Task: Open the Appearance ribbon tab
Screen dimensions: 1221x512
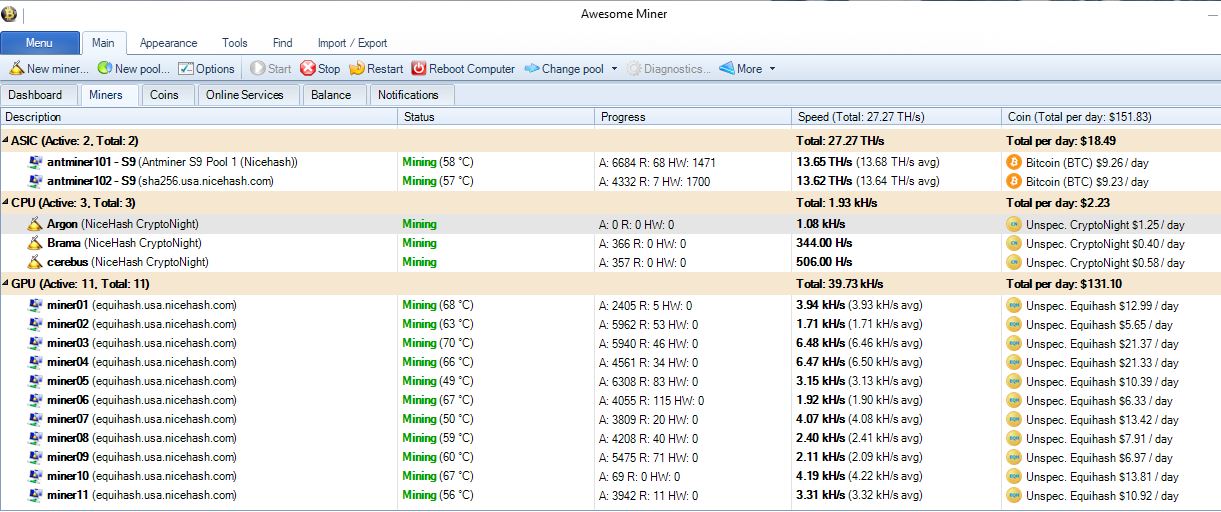Action: click(168, 43)
